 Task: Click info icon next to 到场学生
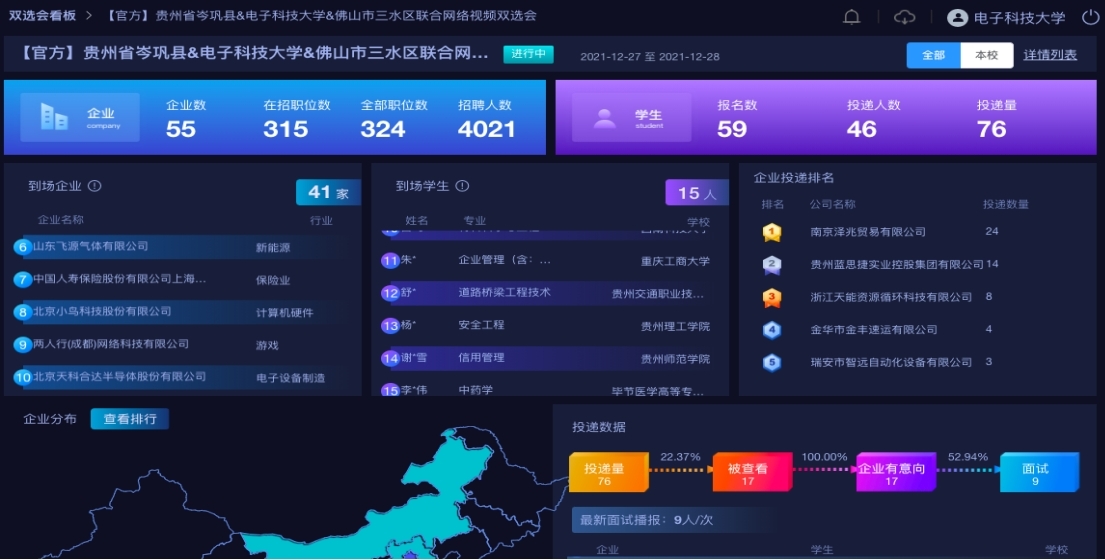[x=462, y=186]
